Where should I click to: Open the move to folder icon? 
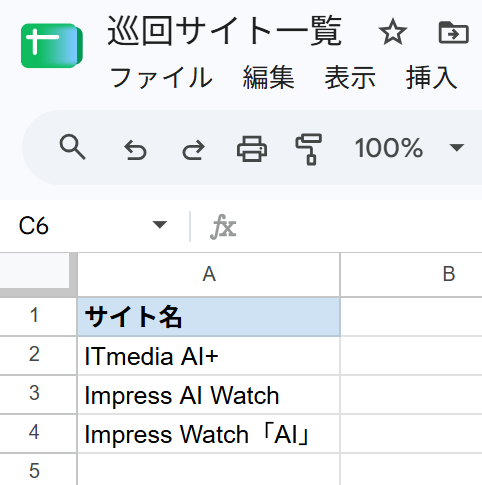454,32
